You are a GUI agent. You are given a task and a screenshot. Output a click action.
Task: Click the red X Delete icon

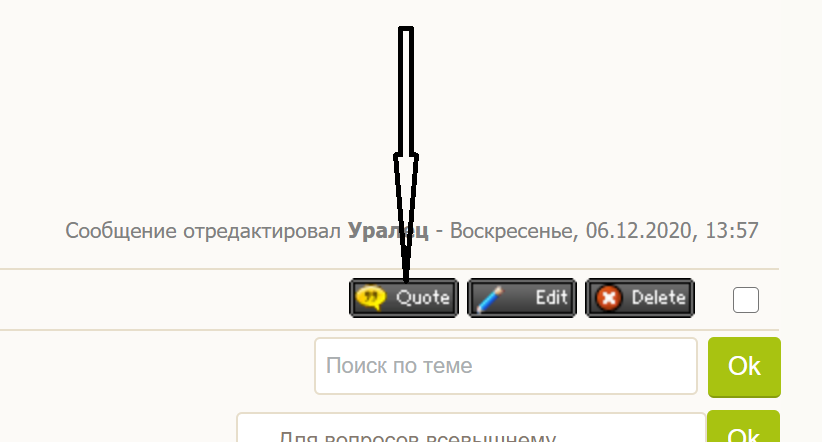click(x=609, y=298)
